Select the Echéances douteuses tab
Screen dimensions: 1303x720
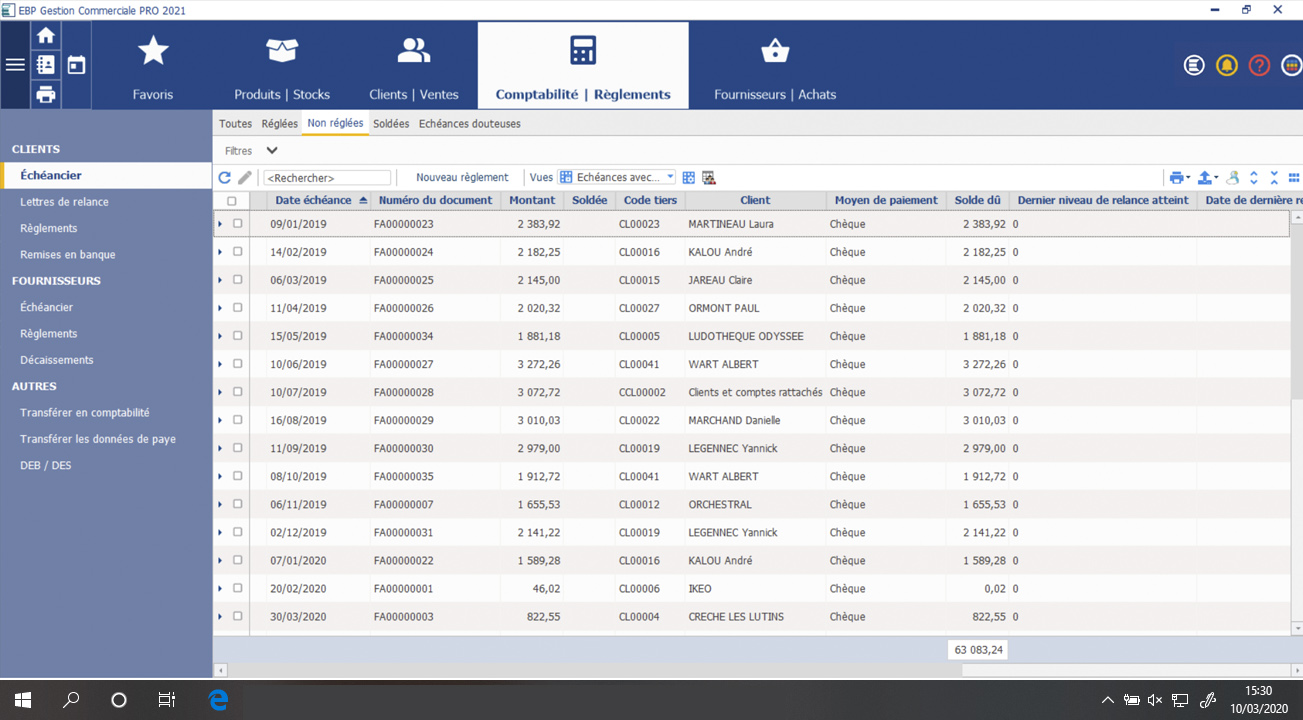(470, 124)
